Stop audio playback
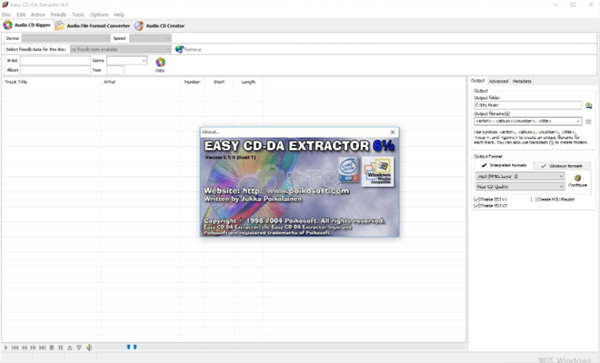Image resolution: width=600 pixels, height=363 pixels. point(52,347)
